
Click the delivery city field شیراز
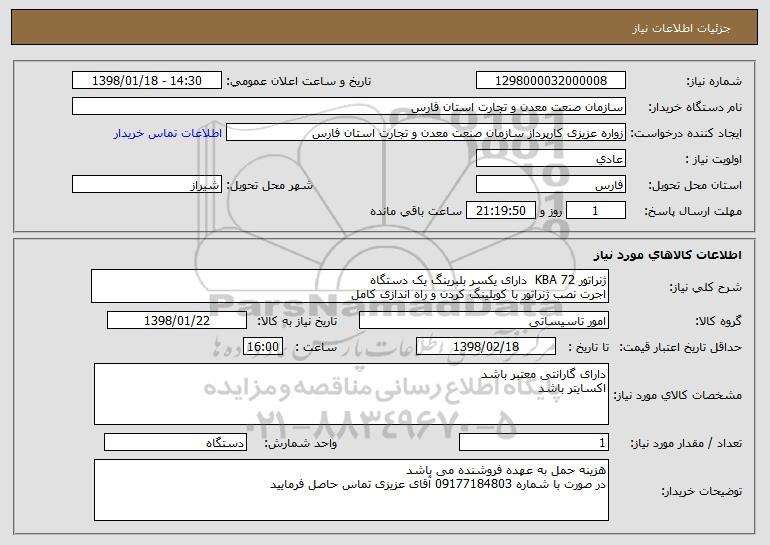pyautogui.click(x=146, y=185)
